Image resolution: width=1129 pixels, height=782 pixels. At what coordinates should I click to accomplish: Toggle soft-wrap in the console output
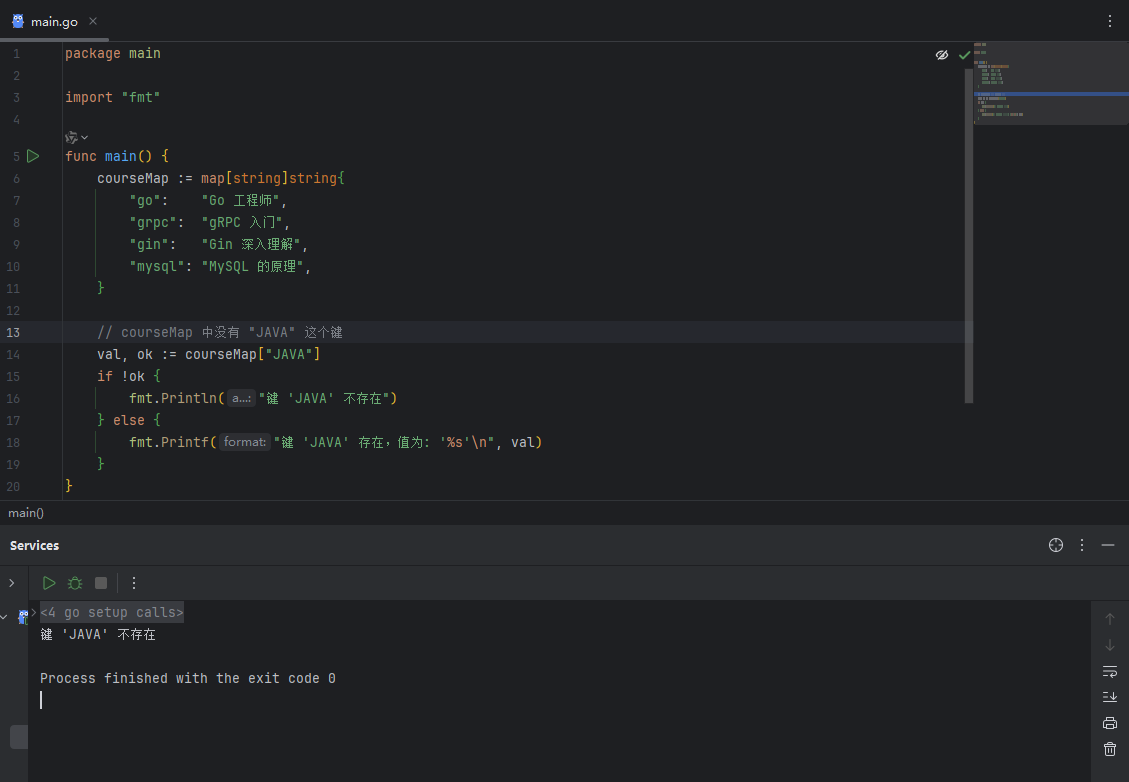(x=1109, y=671)
